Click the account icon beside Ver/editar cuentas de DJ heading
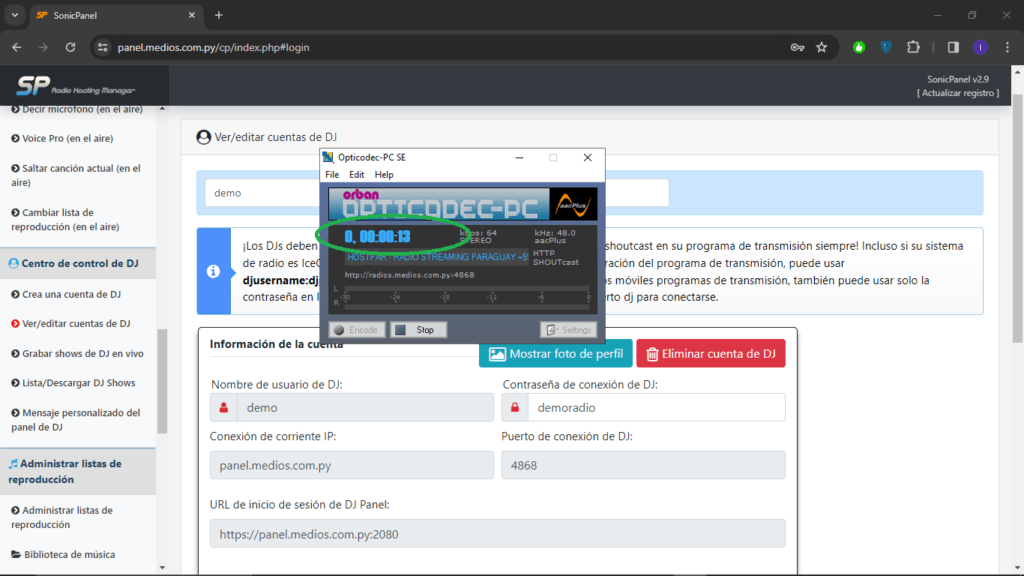The width and height of the screenshot is (1024, 576). click(x=204, y=137)
